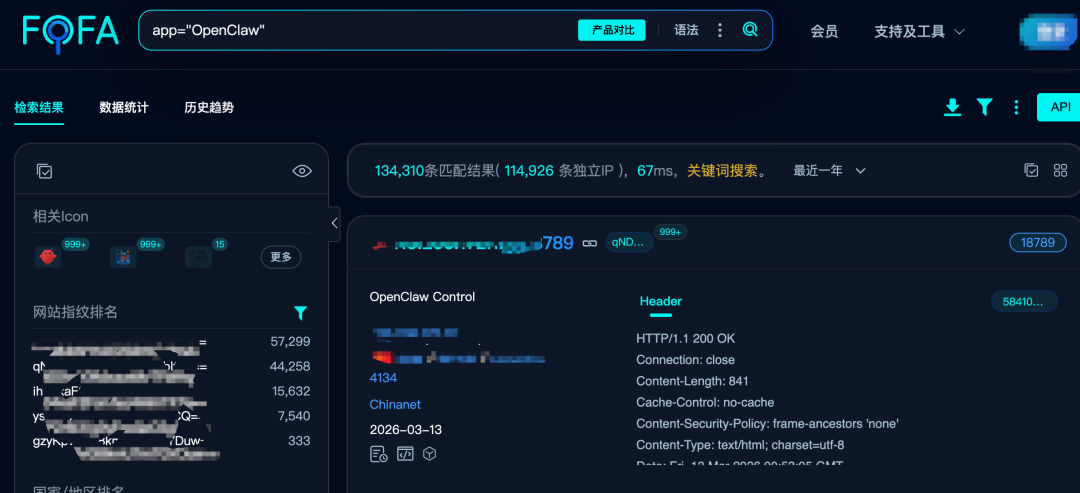The height and width of the screenshot is (493, 1080).
Task: Click the third related icon with 15
Action: pyautogui.click(x=198, y=257)
